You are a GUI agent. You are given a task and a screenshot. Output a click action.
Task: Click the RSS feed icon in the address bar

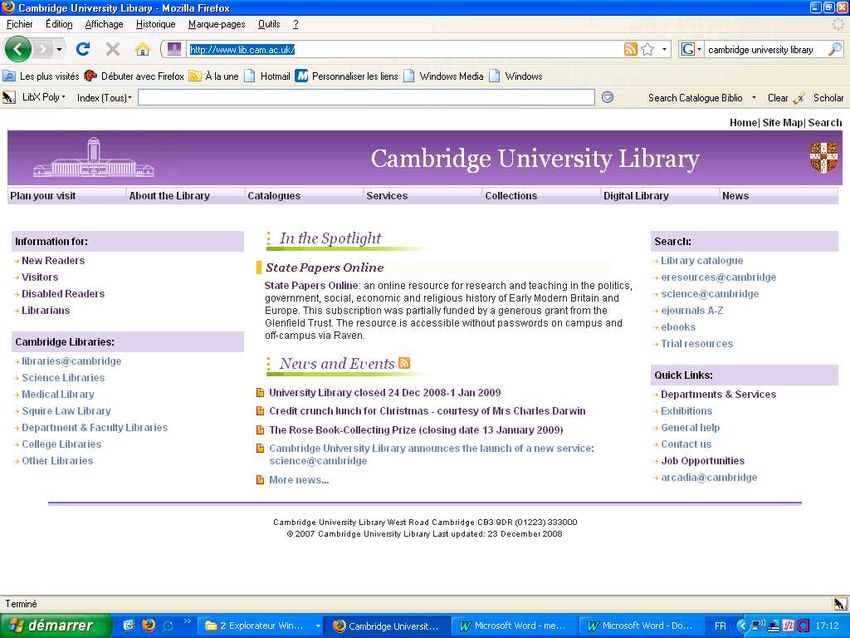(630, 49)
